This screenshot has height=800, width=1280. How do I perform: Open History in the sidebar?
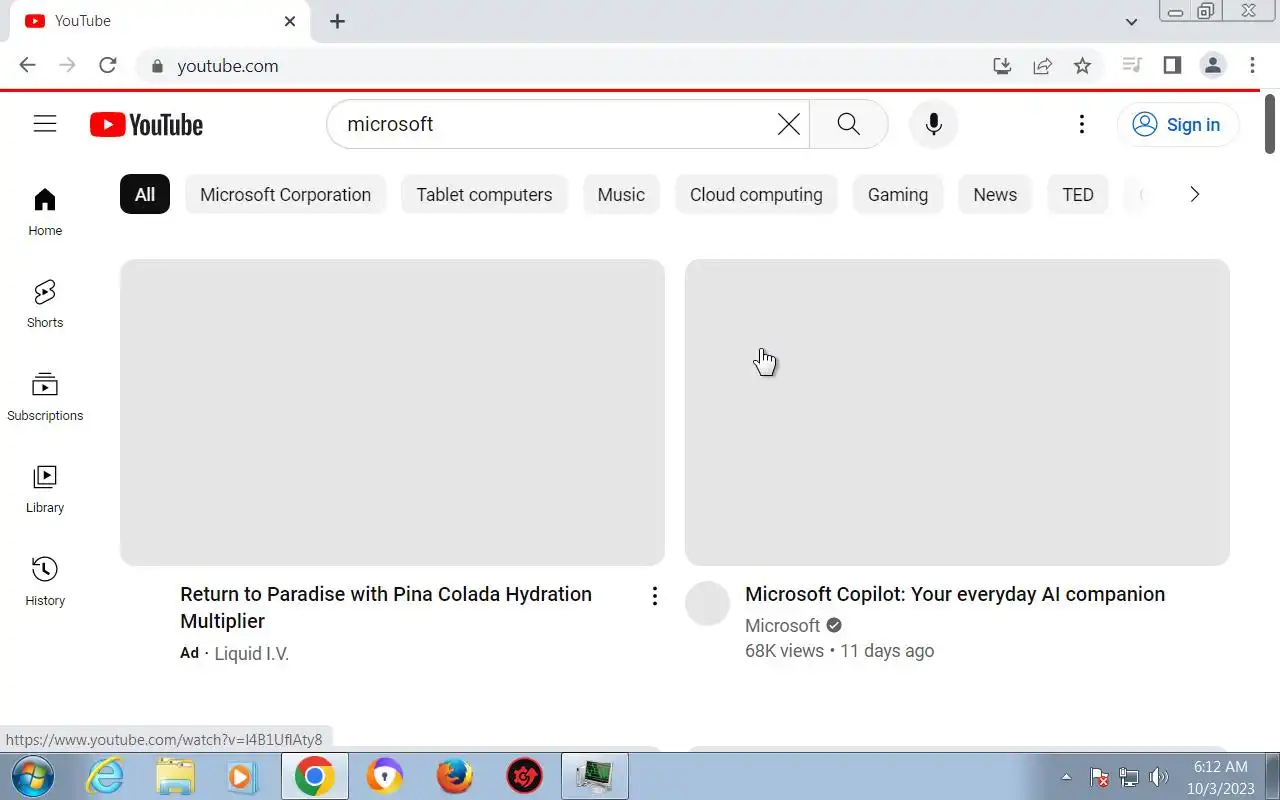click(45, 582)
